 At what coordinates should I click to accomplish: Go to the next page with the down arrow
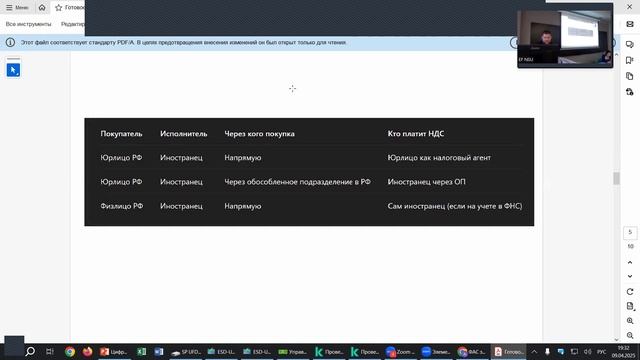click(x=630, y=276)
